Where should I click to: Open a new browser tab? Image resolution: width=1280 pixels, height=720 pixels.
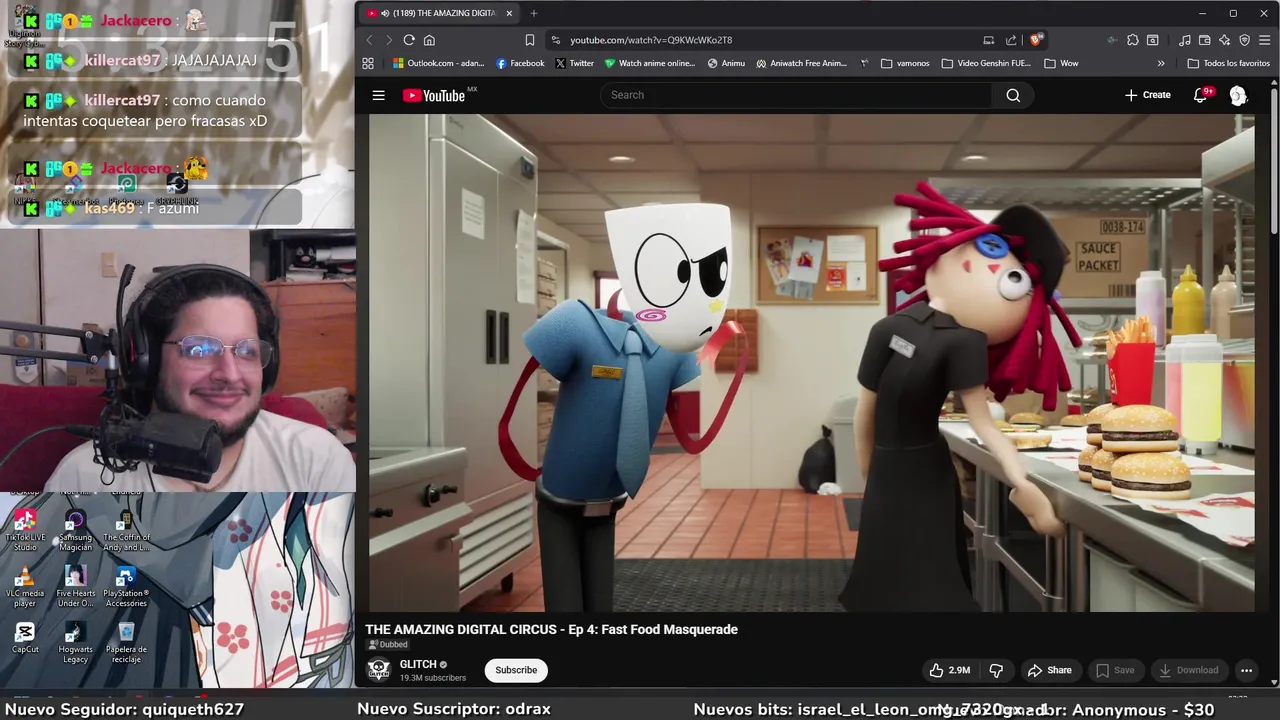(534, 13)
